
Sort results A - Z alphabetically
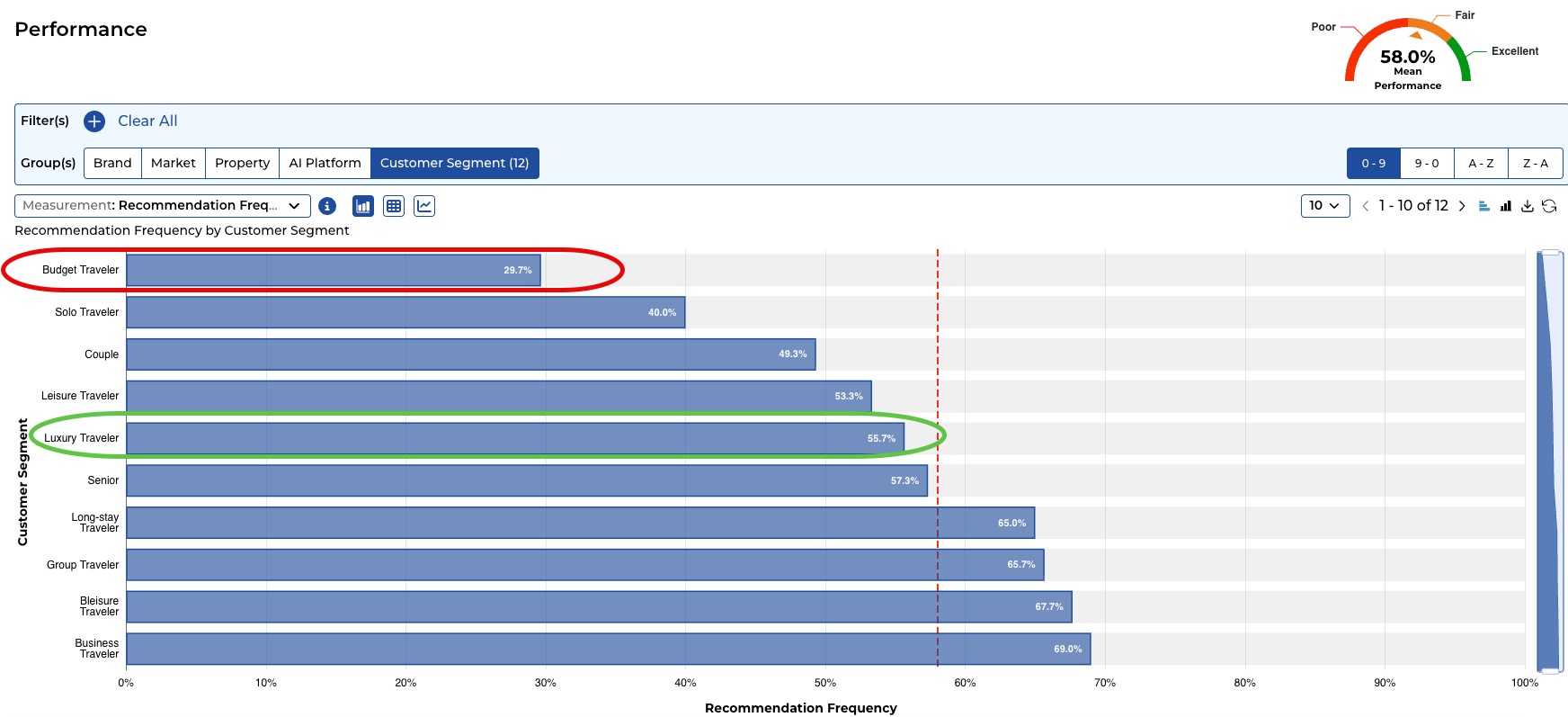point(1481,164)
